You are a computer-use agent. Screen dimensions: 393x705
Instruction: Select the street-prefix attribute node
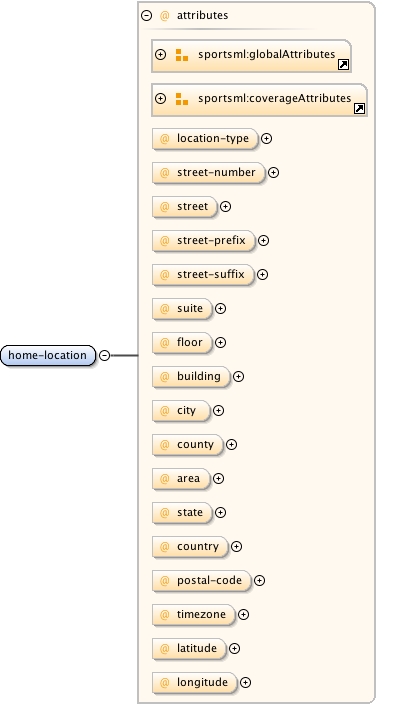coord(204,241)
